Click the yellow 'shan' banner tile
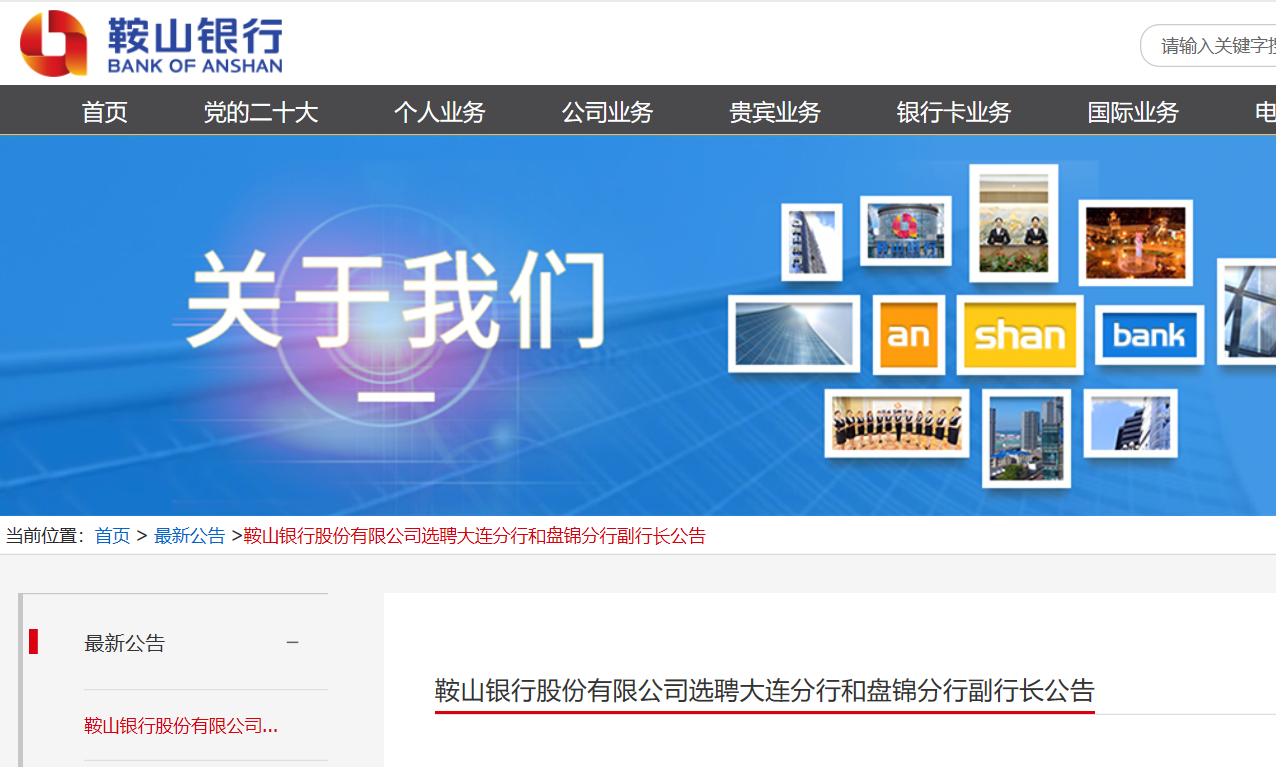1276x767 pixels. point(1019,335)
